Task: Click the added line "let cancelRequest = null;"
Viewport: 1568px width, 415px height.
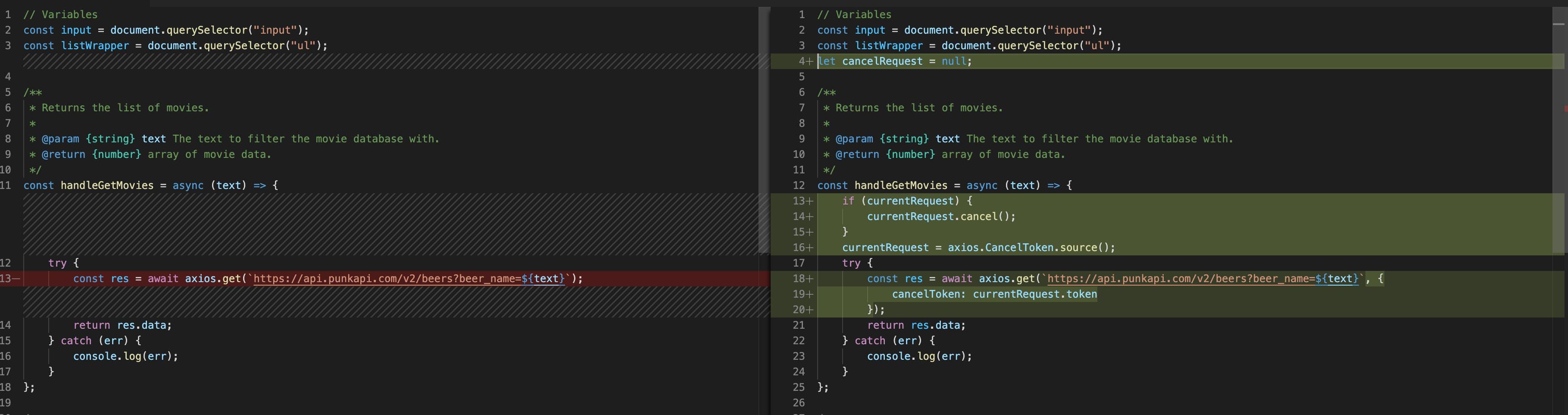Action: (x=895, y=61)
